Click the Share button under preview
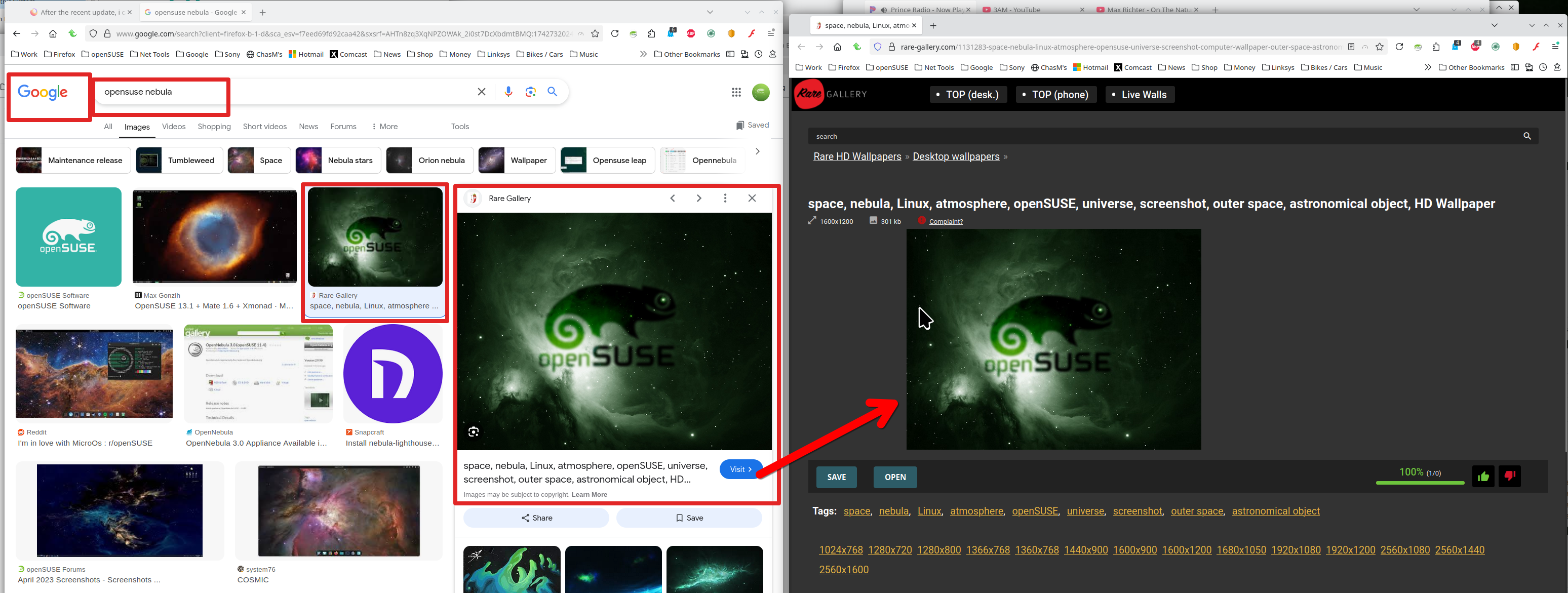1568x593 pixels. tap(536, 518)
